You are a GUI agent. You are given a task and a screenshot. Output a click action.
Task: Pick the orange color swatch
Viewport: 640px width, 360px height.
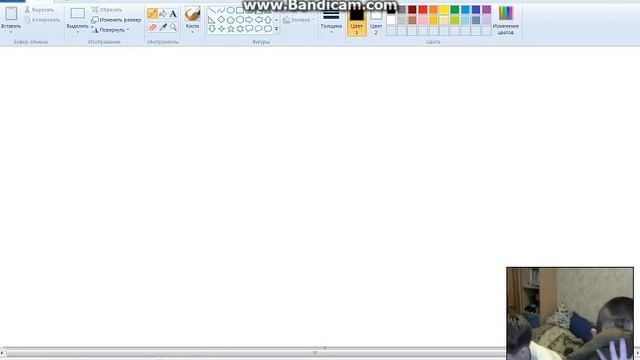[x=433, y=10]
